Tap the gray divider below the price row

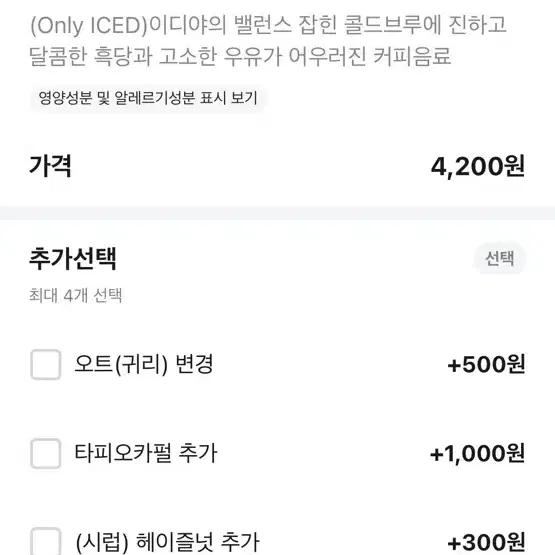coord(278,213)
